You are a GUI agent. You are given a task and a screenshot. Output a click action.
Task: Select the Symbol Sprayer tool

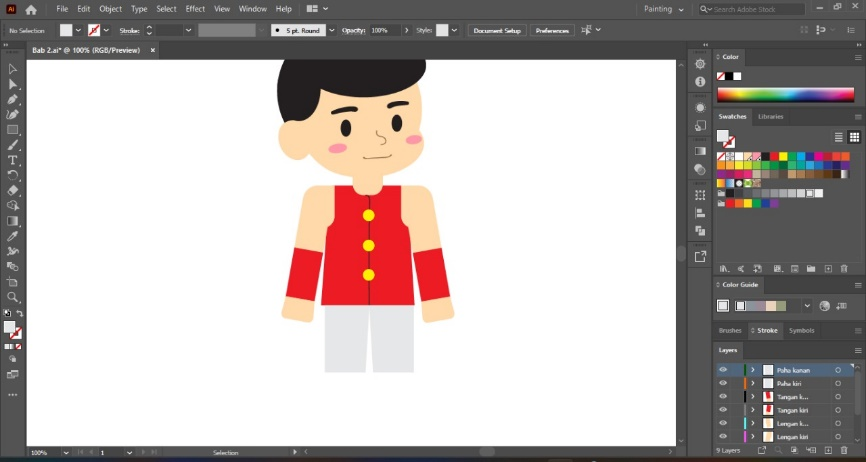click(x=12, y=251)
